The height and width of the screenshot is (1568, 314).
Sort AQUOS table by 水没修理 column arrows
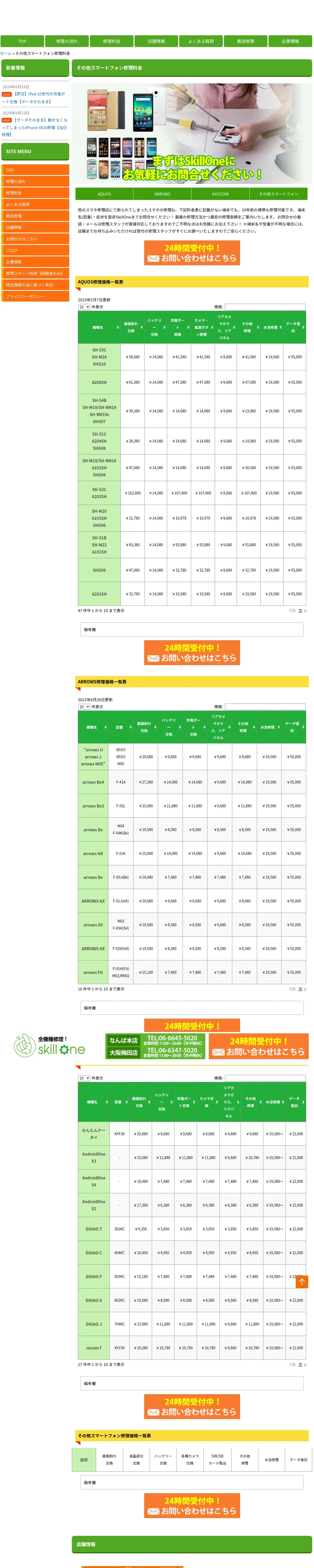280,327
